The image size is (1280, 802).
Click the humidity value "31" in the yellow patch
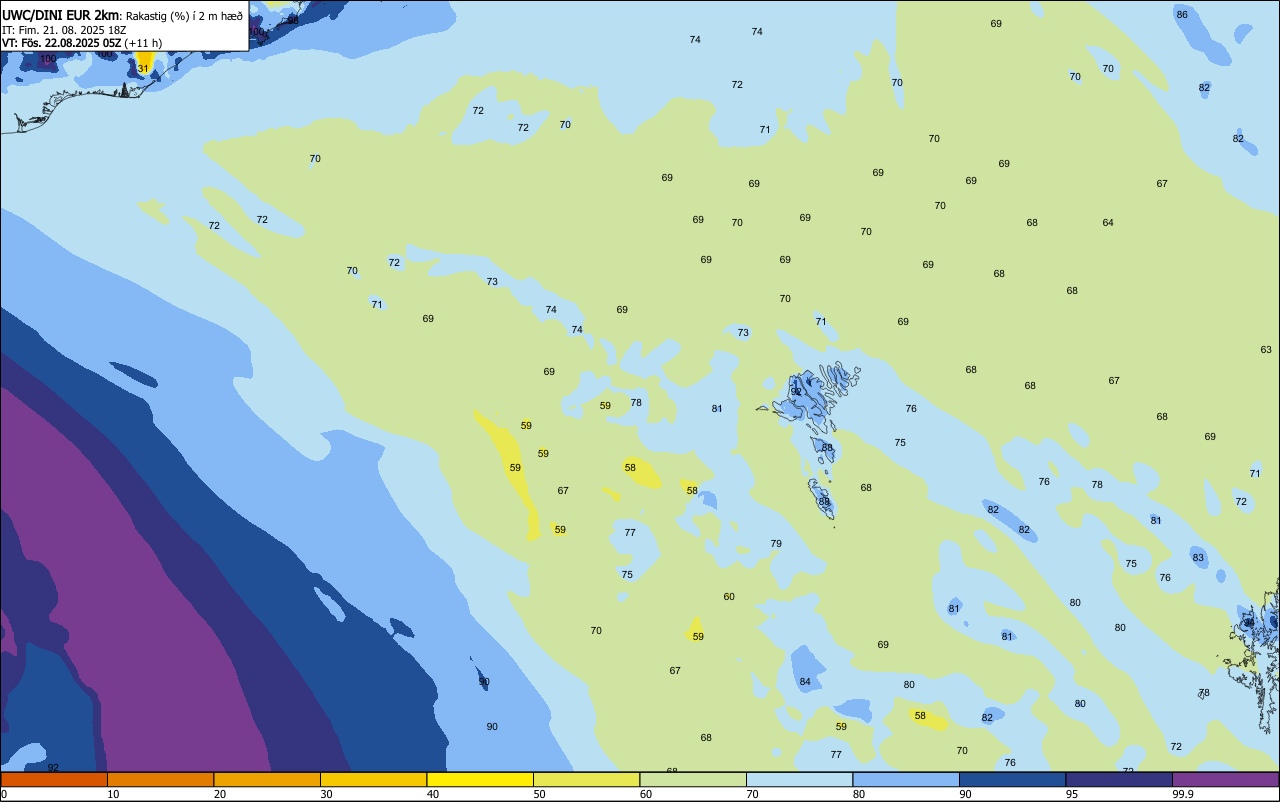[x=143, y=68]
